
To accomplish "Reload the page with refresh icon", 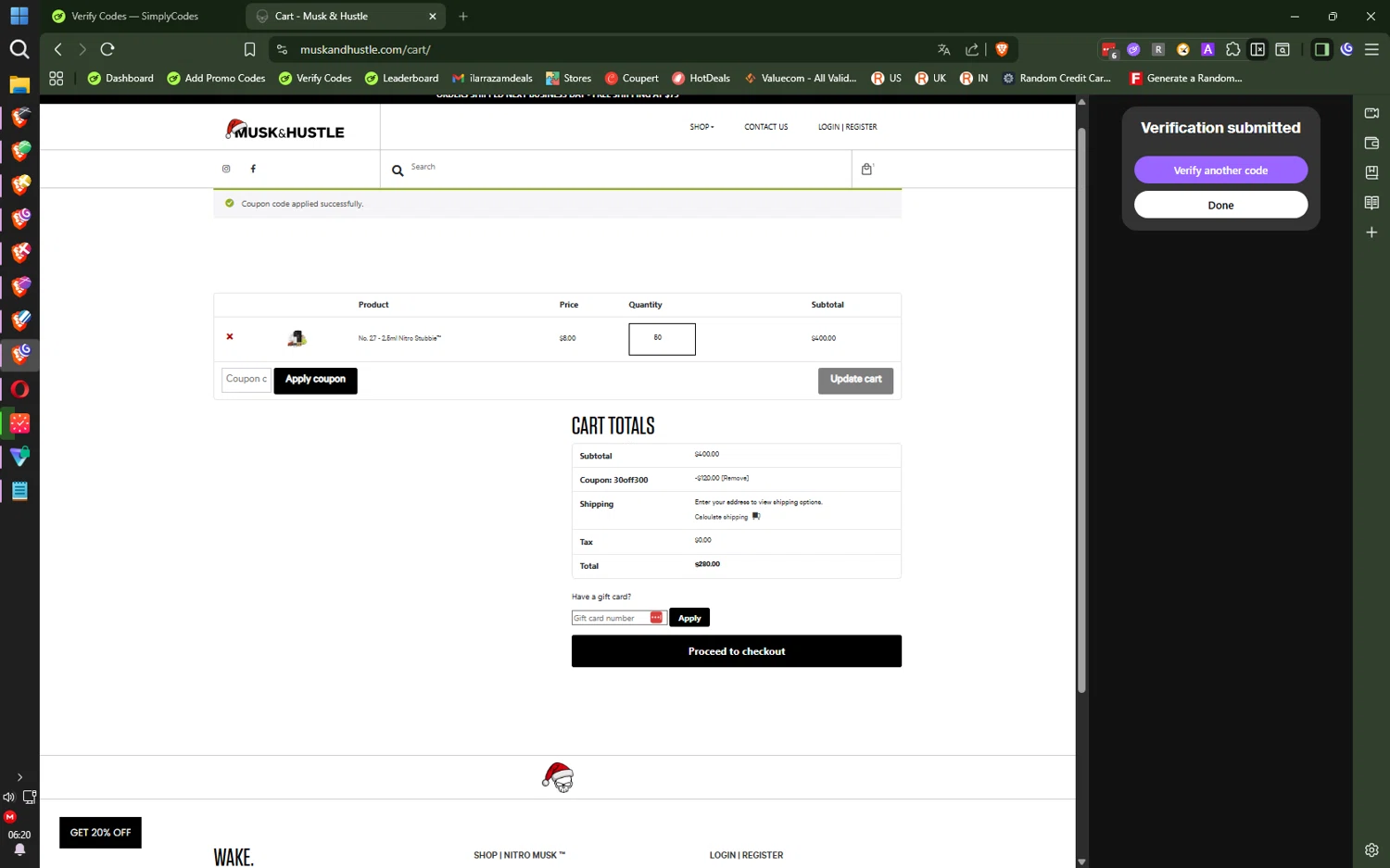I will click(x=107, y=49).
